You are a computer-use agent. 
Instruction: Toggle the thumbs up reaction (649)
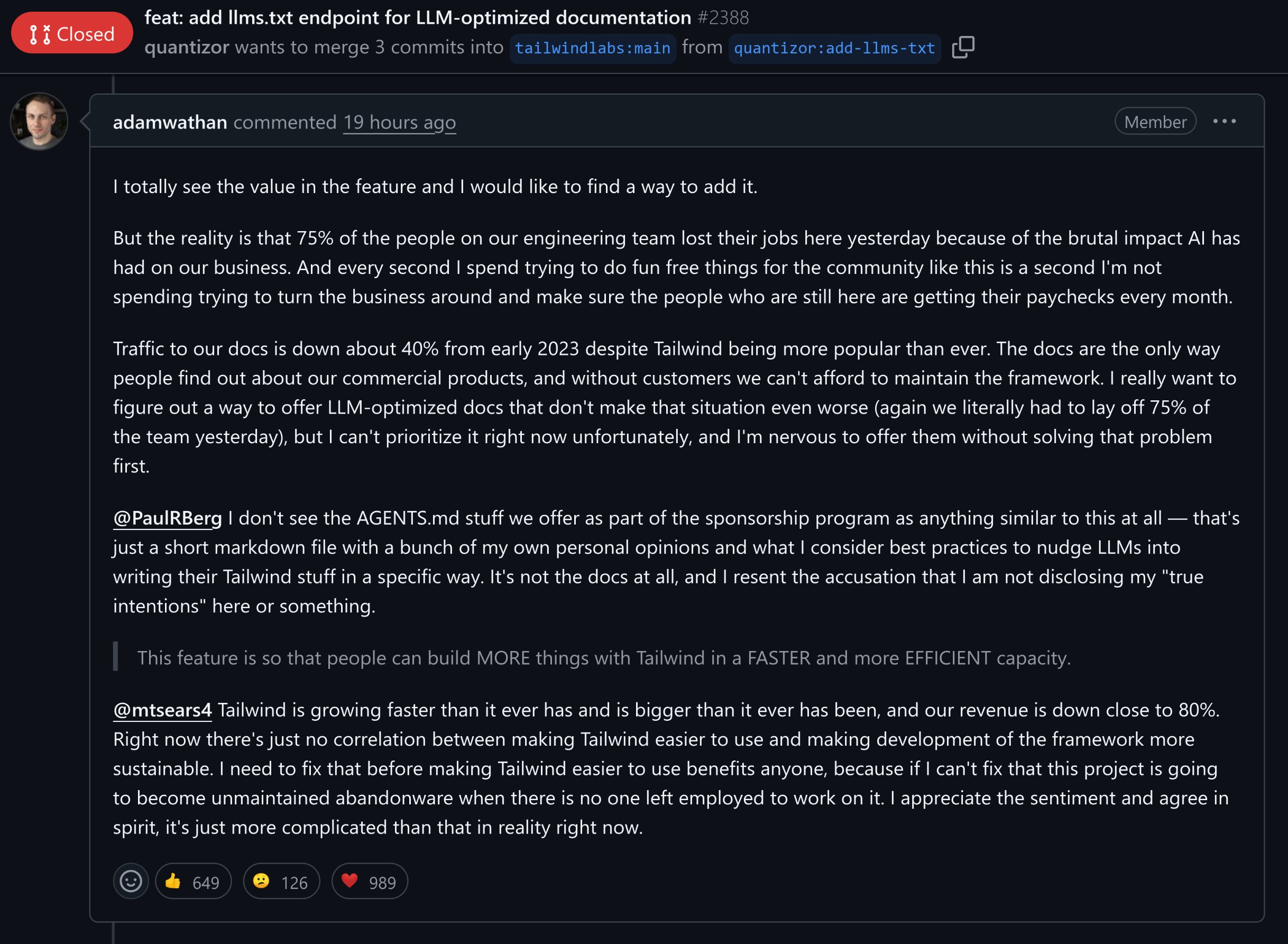(193, 882)
